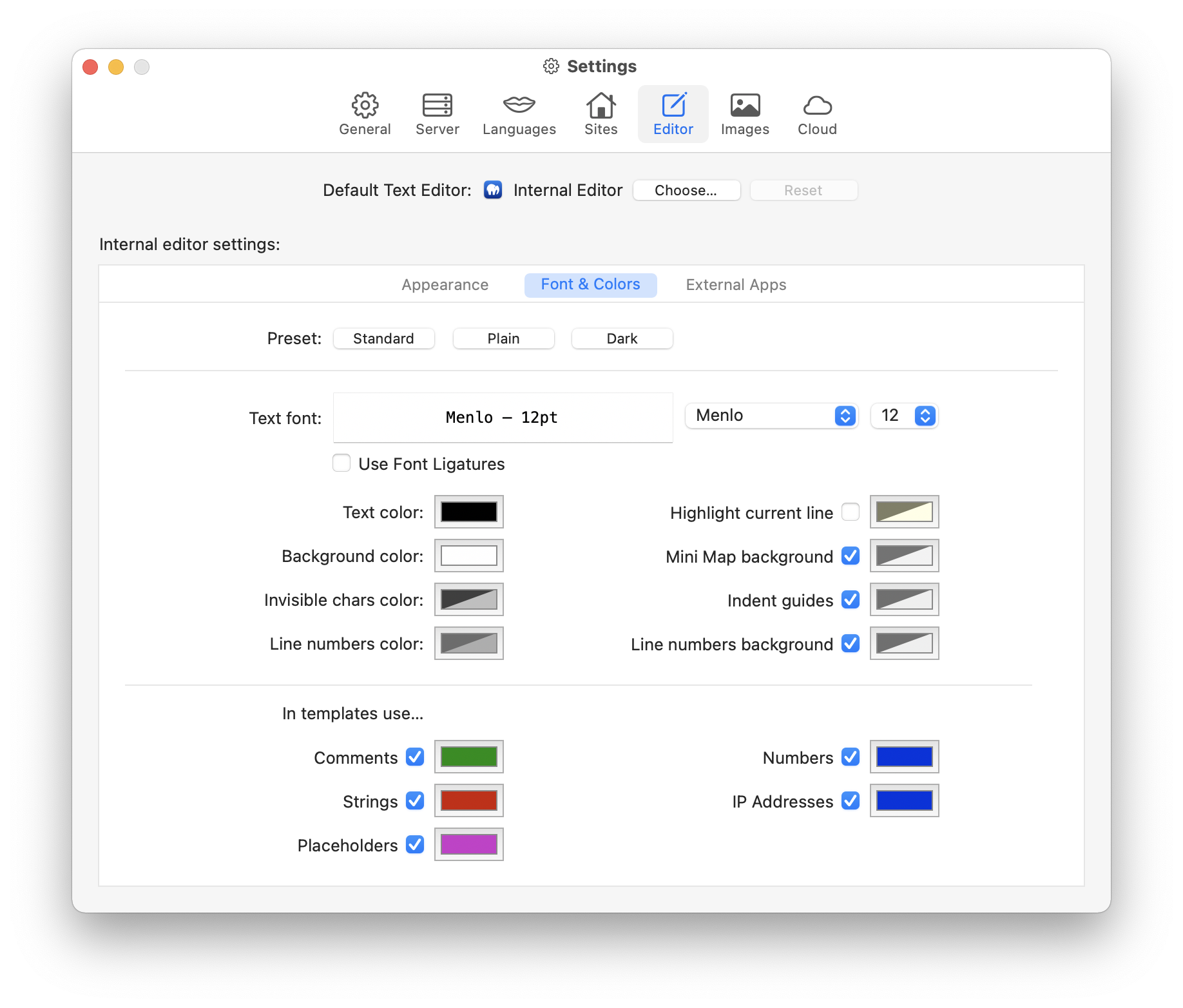
Task: Open the green Comments color swatch
Action: coord(469,757)
